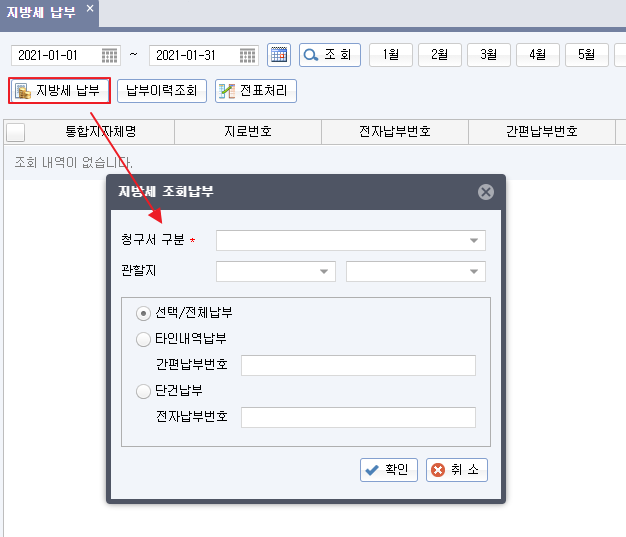Select the 선택/전체납부 radio option

pyautogui.click(x=143, y=313)
